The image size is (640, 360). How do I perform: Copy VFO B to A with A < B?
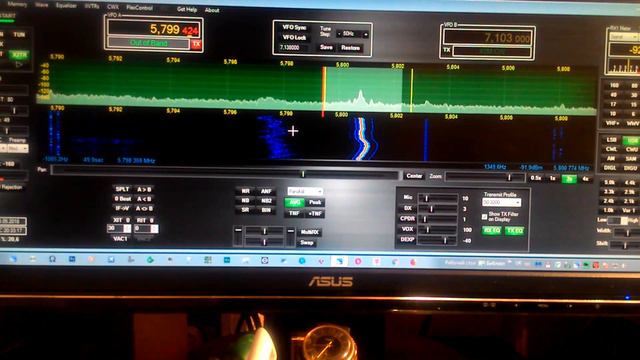point(144,199)
